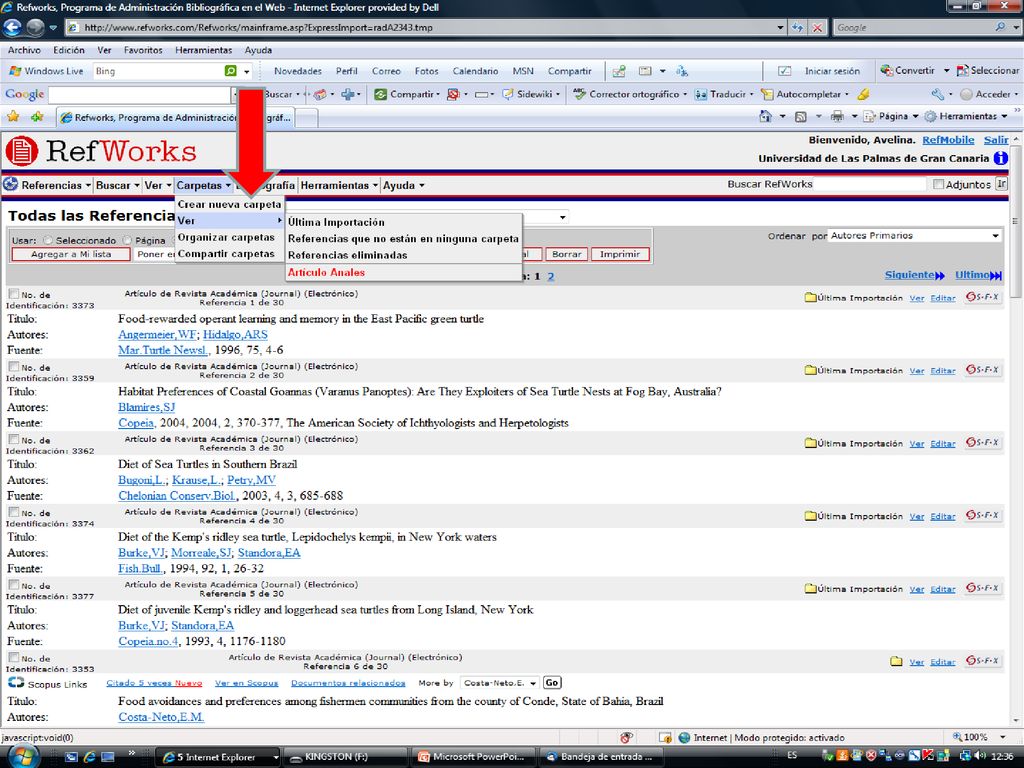Image resolution: width=1024 pixels, height=768 pixels.
Task: Click the printer icon in command bar
Action: click(x=837, y=116)
